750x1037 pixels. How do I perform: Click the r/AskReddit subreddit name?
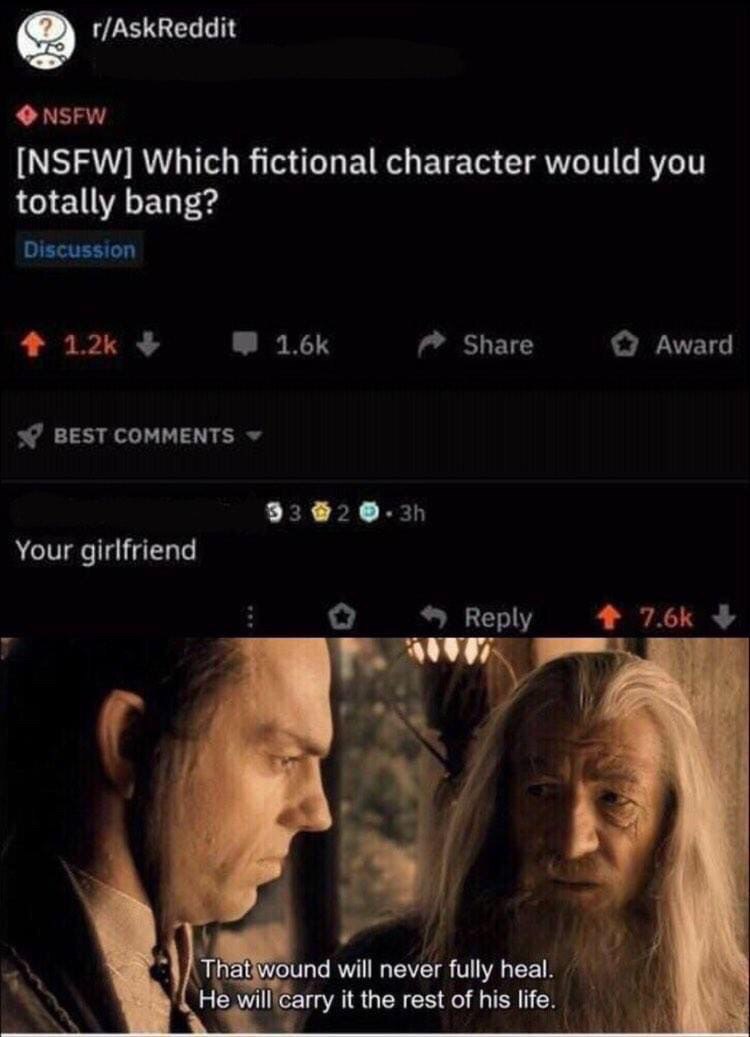pyautogui.click(x=165, y=28)
